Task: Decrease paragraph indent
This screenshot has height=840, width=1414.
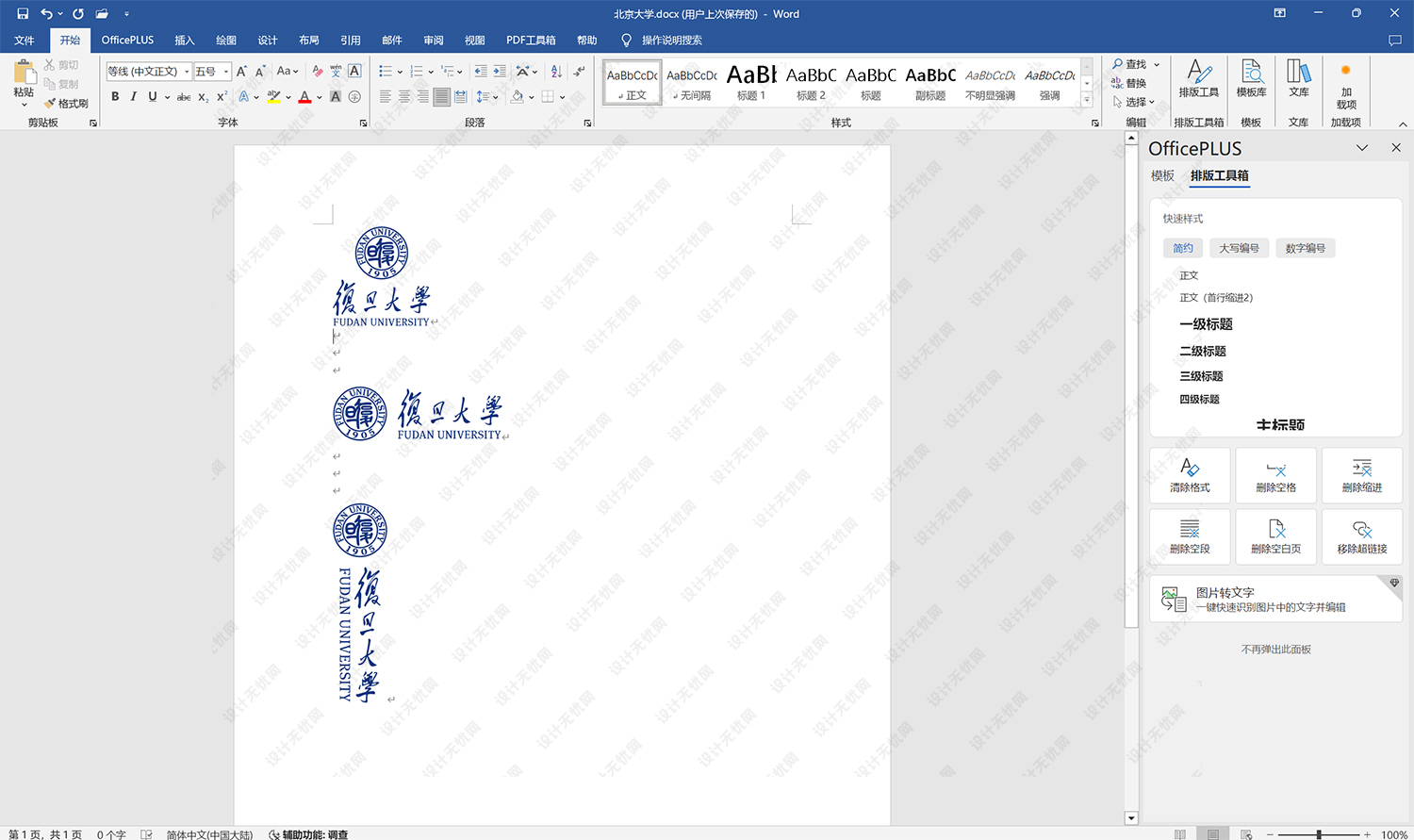Action: (x=481, y=71)
